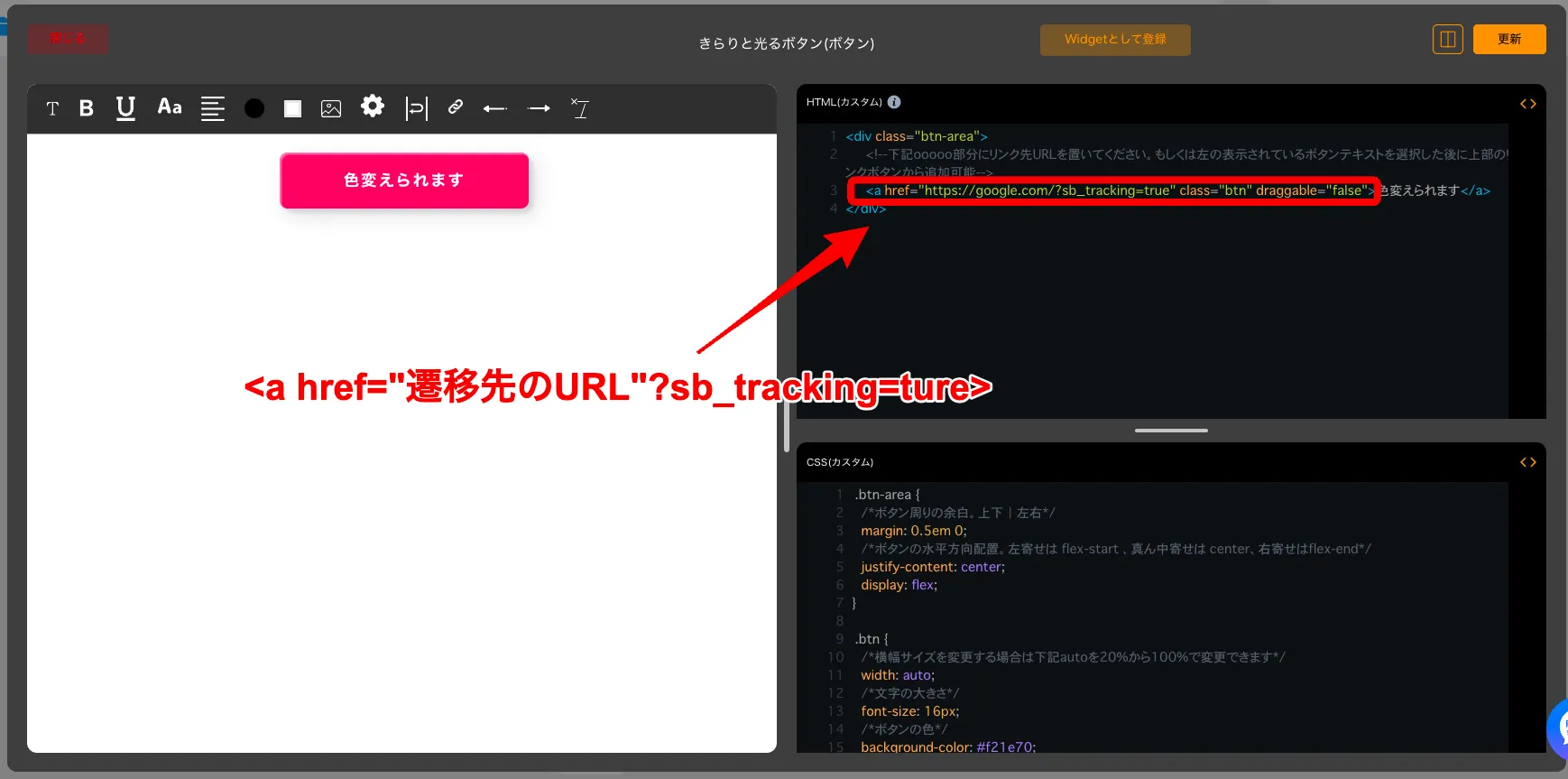
Task: Click the background-color: #f21e70; CSS line
Action: (x=948, y=747)
